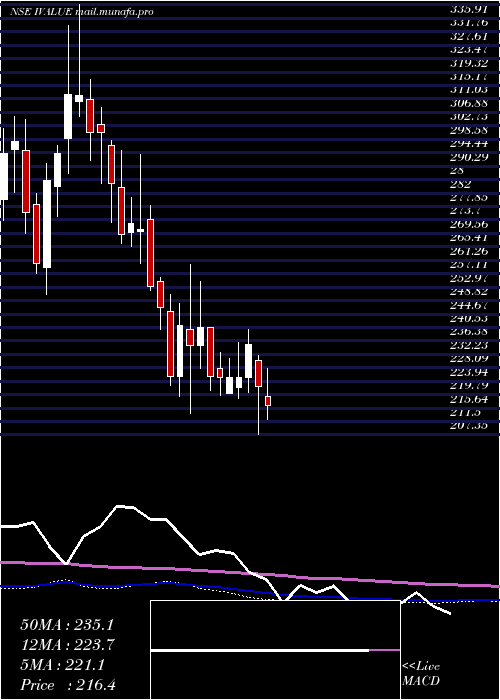Select the 223.94 price level
Screen dimensions: 500x700
(x=468, y=371)
